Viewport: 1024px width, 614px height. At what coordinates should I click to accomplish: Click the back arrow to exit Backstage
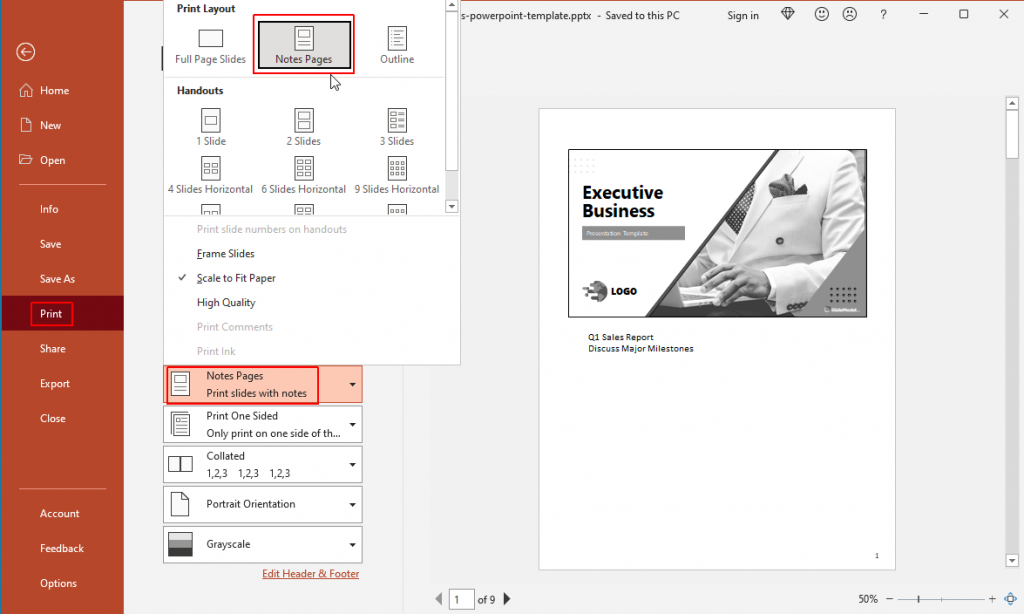tap(25, 52)
